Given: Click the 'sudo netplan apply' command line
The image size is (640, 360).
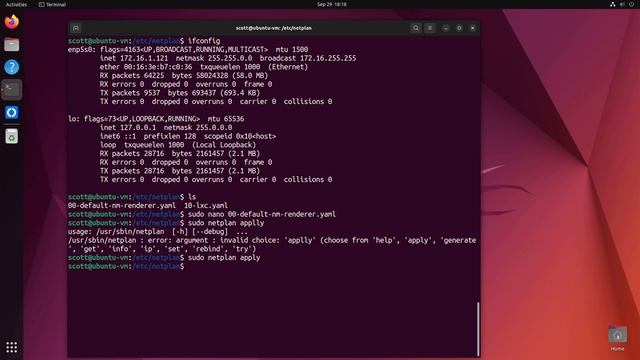Looking at the screenshot, I should pos(224,258).
